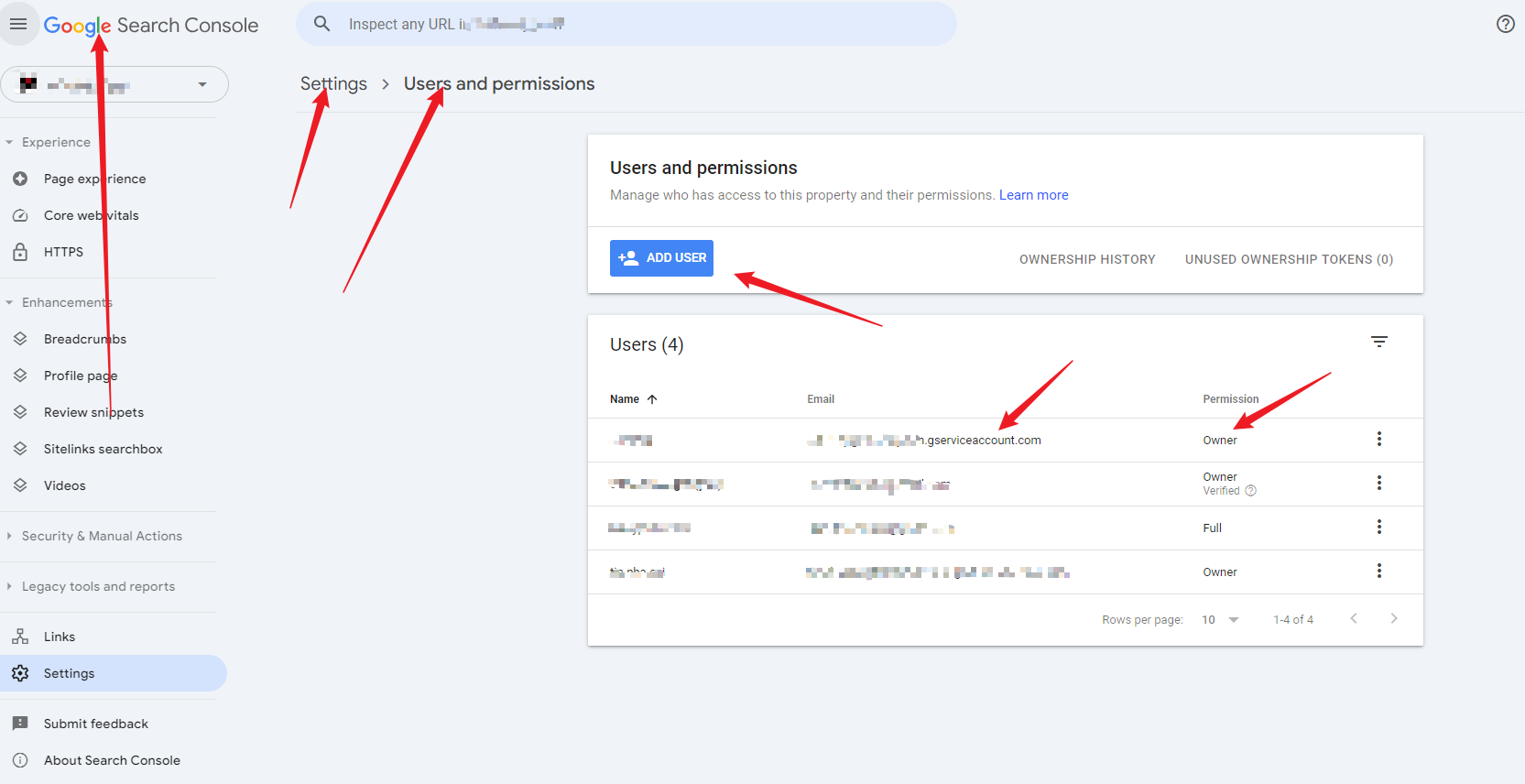Sort users by Name arrow
Screen dimensions: 1525x784
[652, 399]
